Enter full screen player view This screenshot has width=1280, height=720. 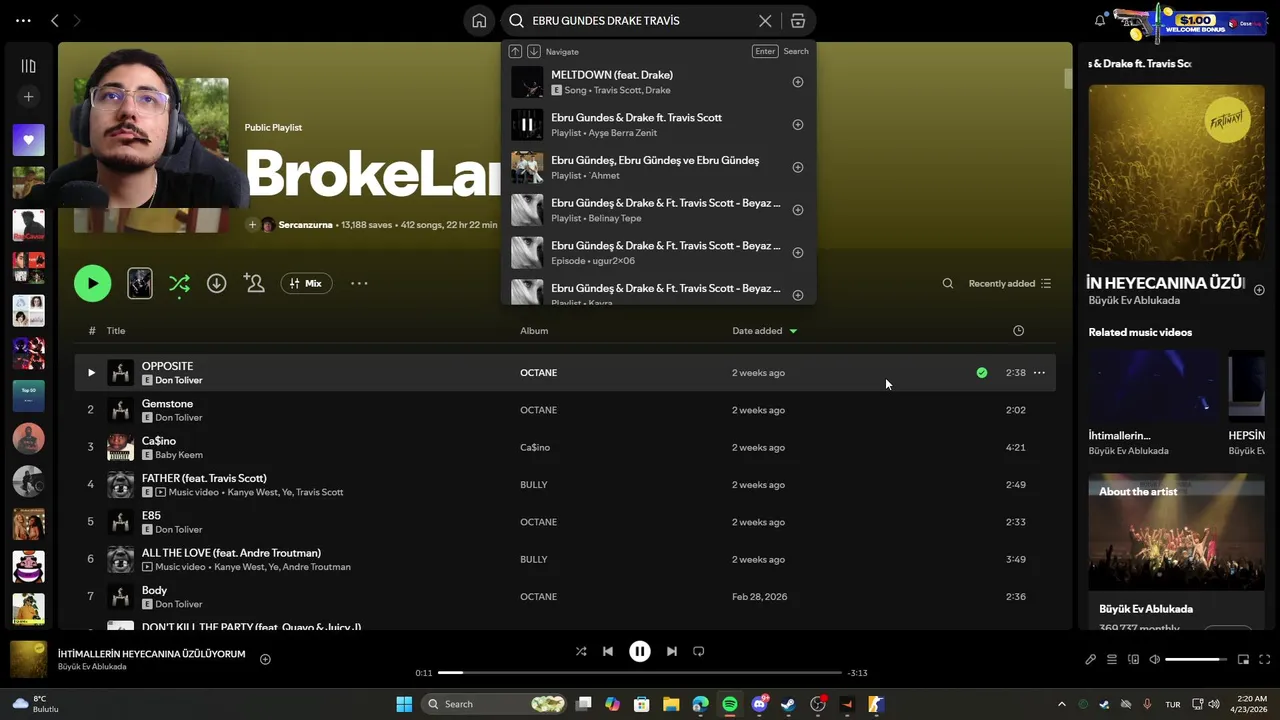pyautogui.click(x=1264, y=660)
